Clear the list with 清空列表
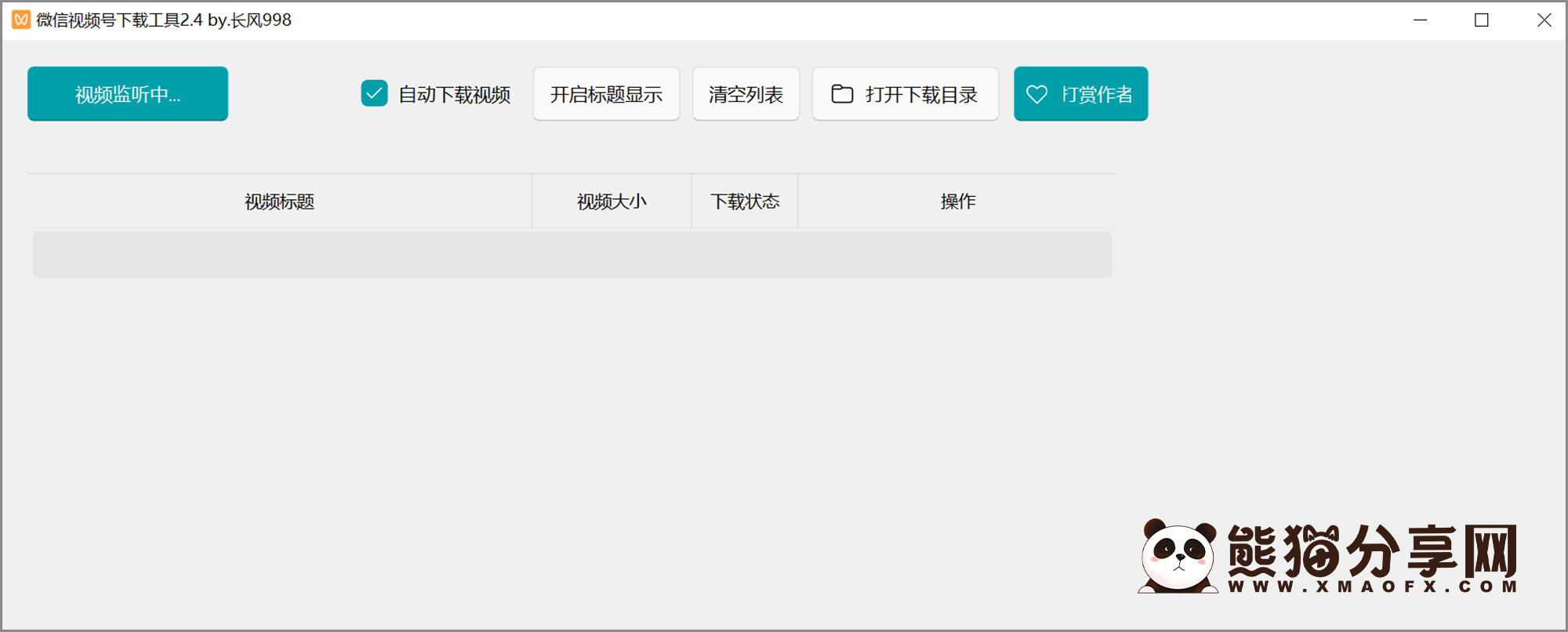This screenshot has height=632, width=1568. [746, 94]
